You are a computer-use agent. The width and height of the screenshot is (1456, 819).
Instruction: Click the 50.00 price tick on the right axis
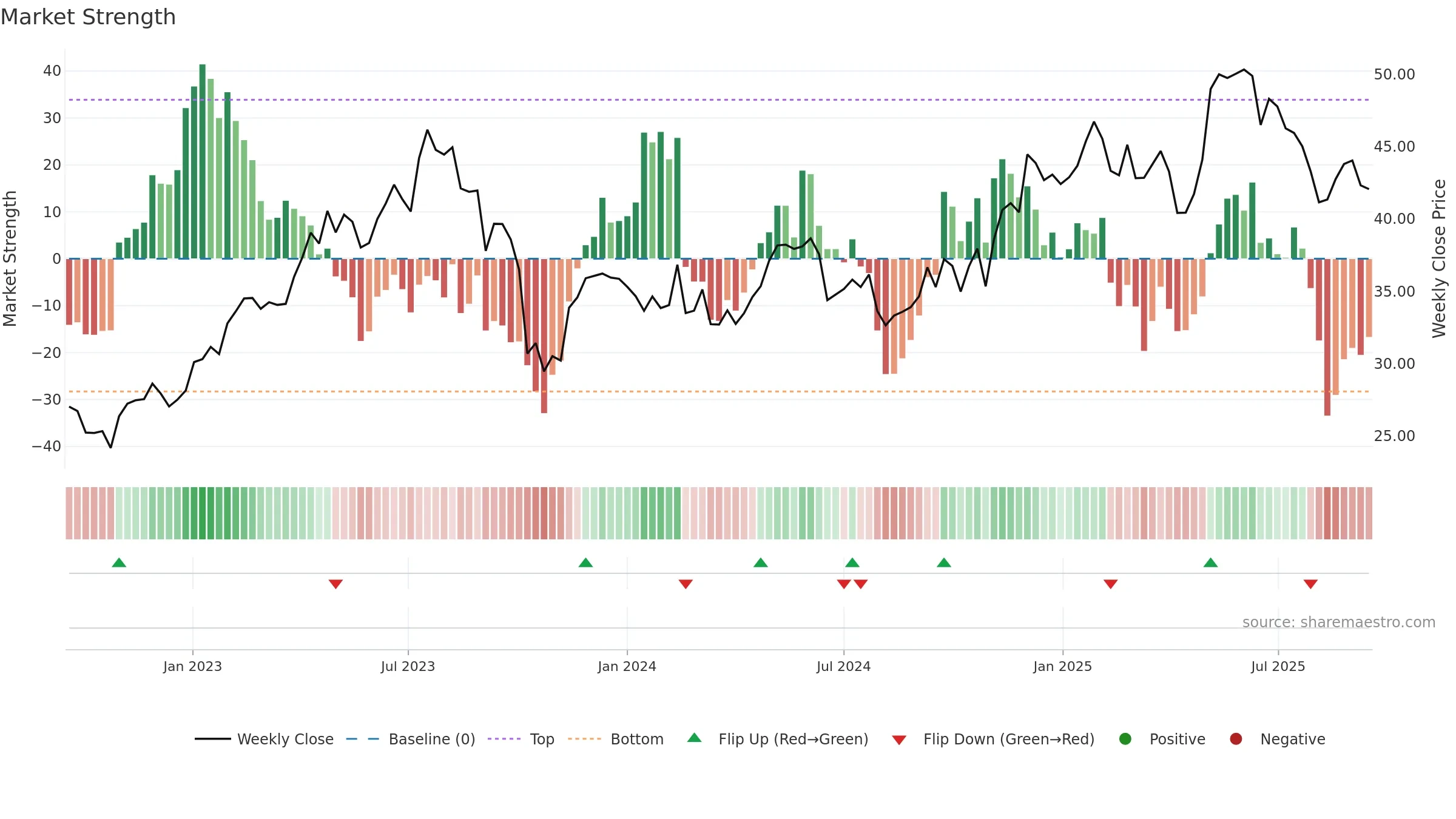[1394, 75]
